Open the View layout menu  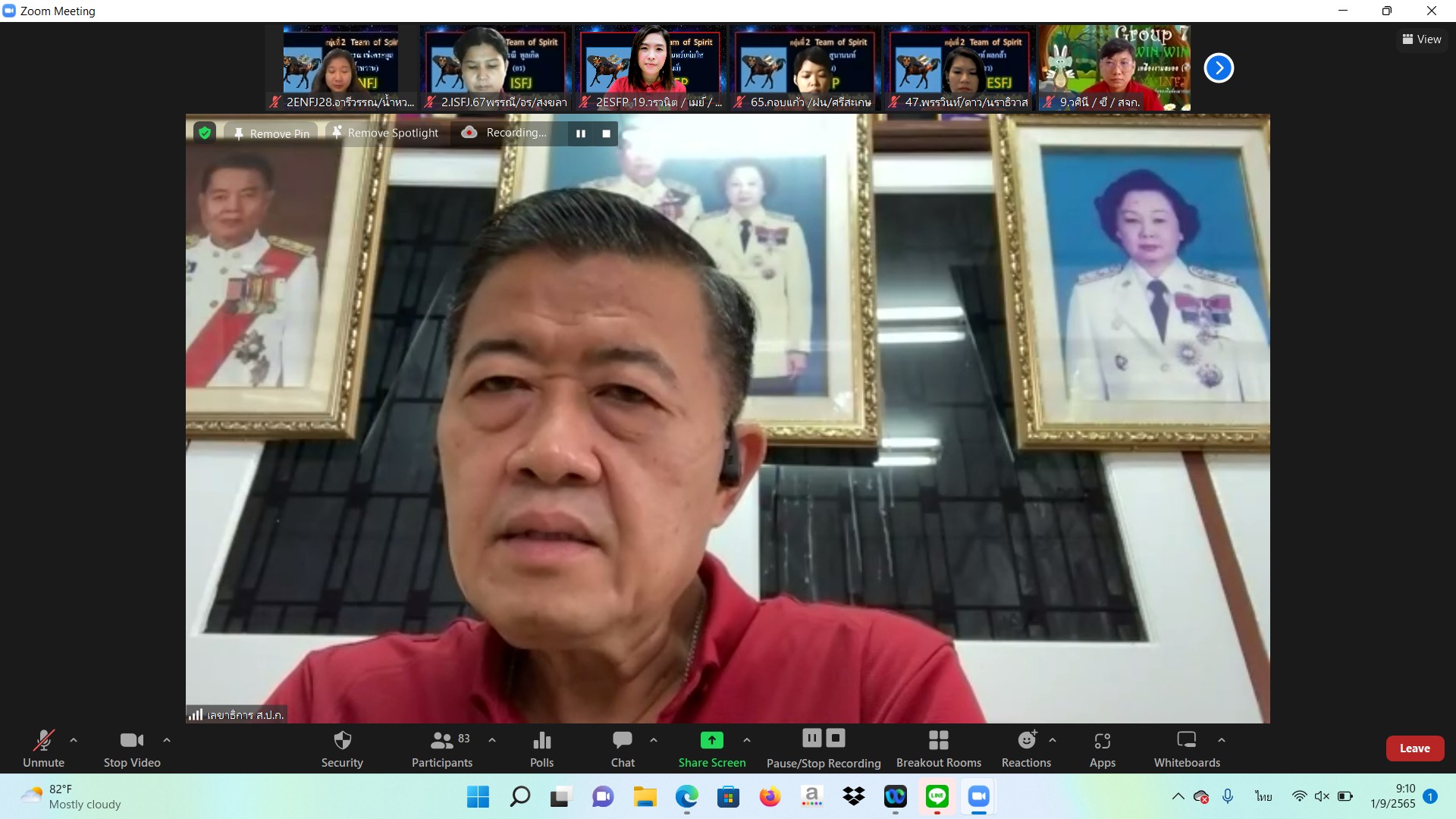tap(1422, 39)
